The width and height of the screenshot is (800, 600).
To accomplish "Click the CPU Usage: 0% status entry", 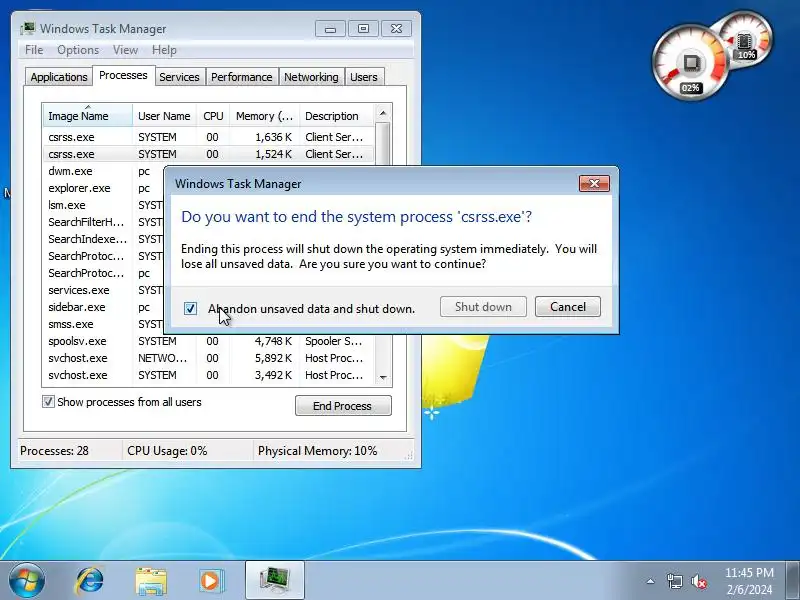I will (188, 451).
